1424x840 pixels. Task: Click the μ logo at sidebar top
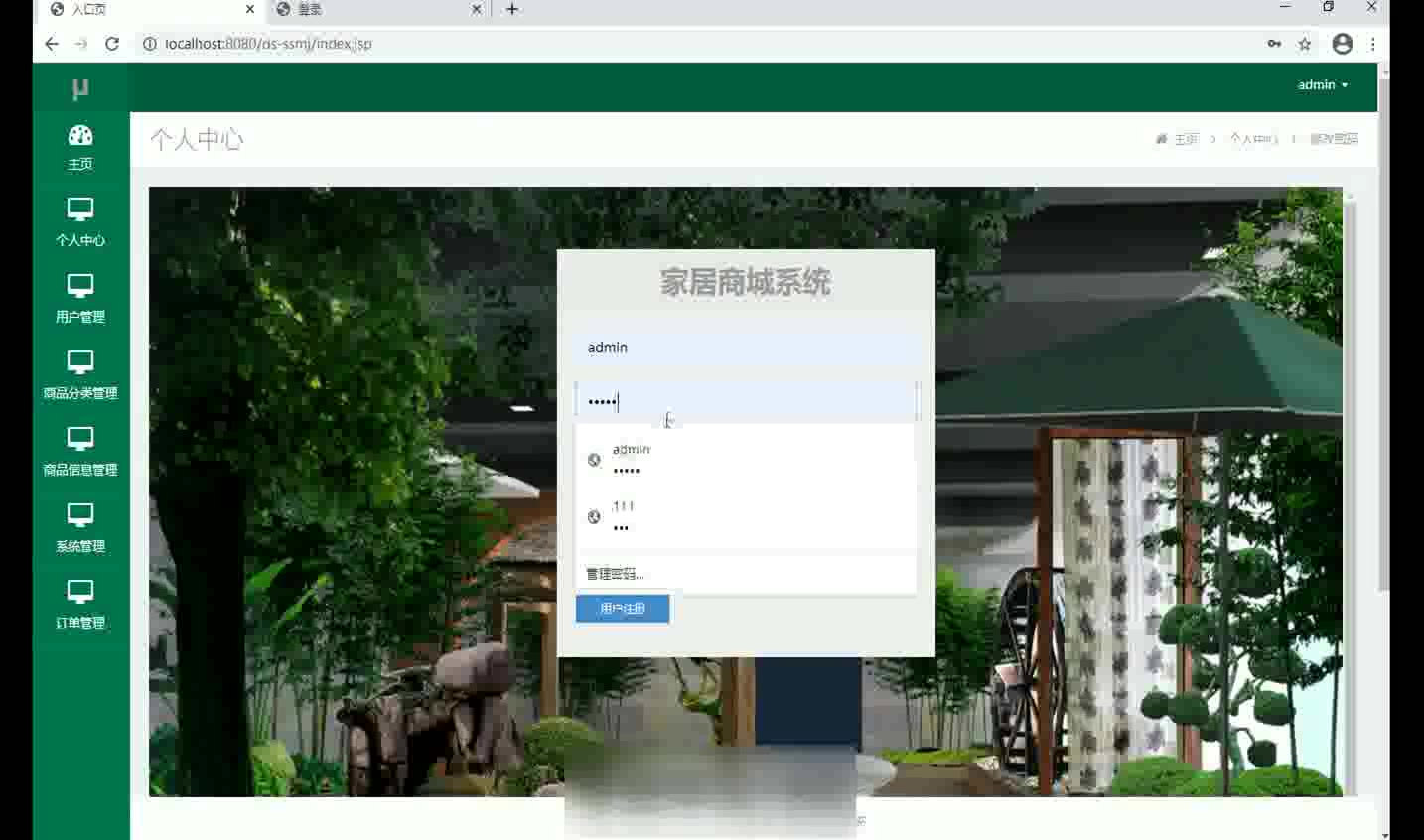[x=80, y=88]
